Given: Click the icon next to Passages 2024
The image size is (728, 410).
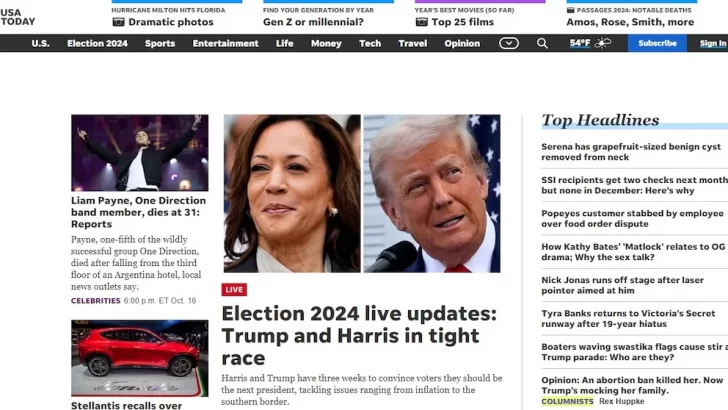Looking at the screenshot, I should pos(570,10).
